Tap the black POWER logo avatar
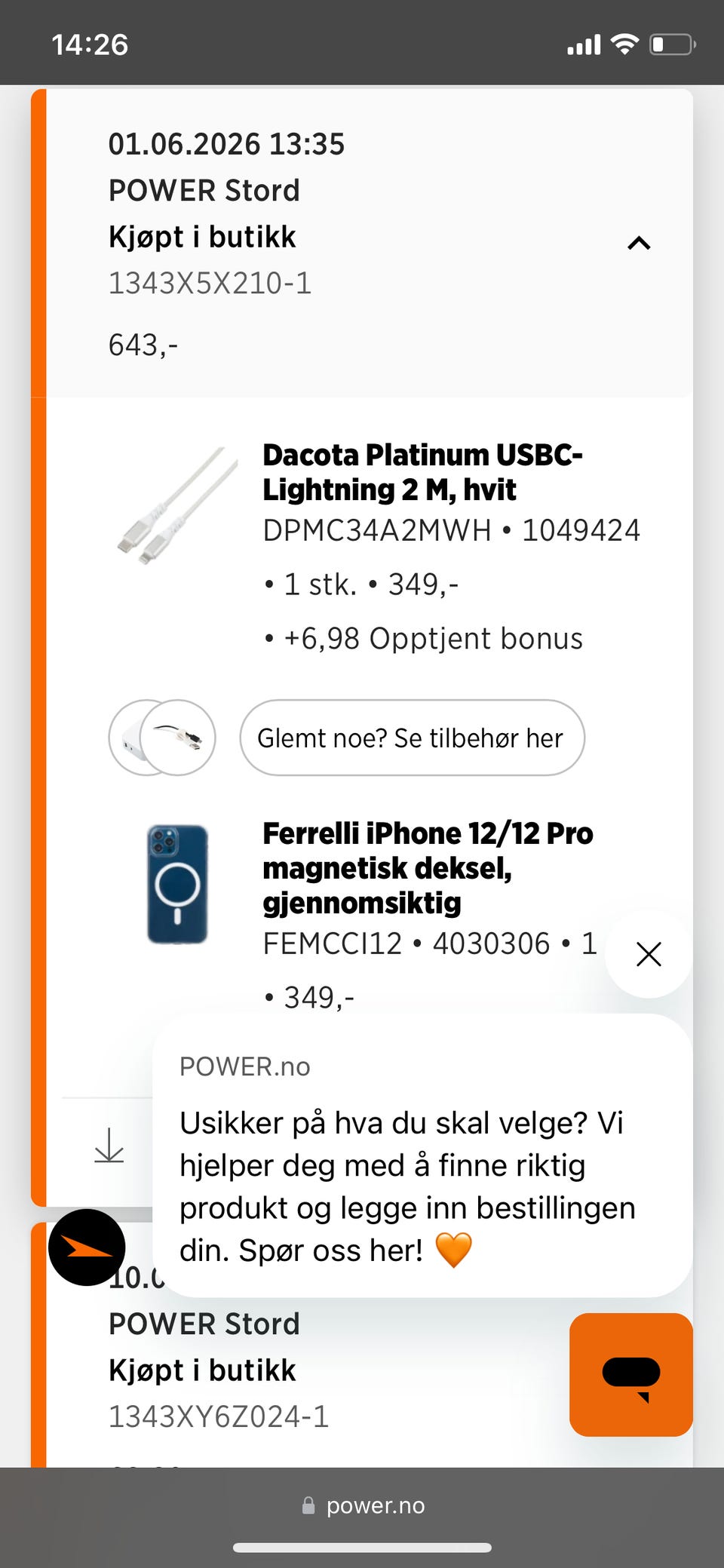The image size is (724, 1568). tap(87, 1247)
